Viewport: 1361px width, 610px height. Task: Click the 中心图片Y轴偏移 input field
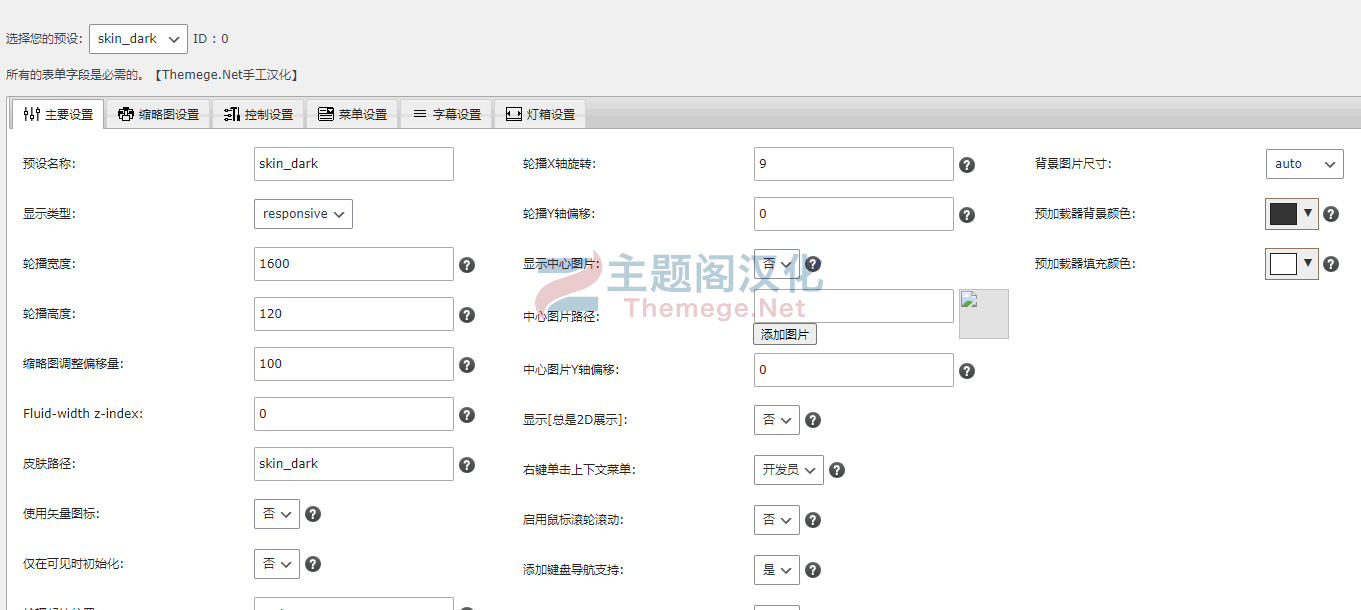click(854, 370)
